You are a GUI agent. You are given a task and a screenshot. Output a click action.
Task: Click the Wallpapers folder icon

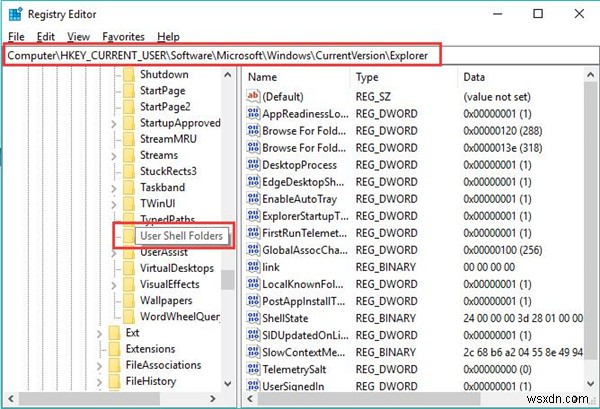pos(129,300)
